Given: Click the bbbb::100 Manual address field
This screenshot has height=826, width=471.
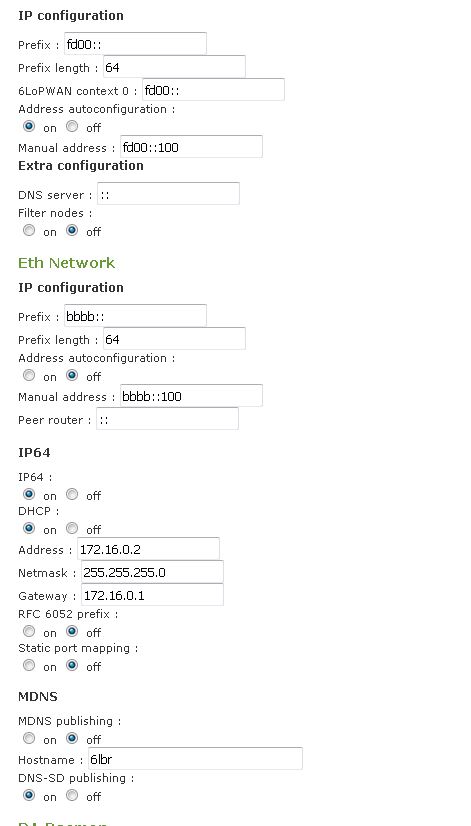Looking at the screenshot, I should [191, 395].
